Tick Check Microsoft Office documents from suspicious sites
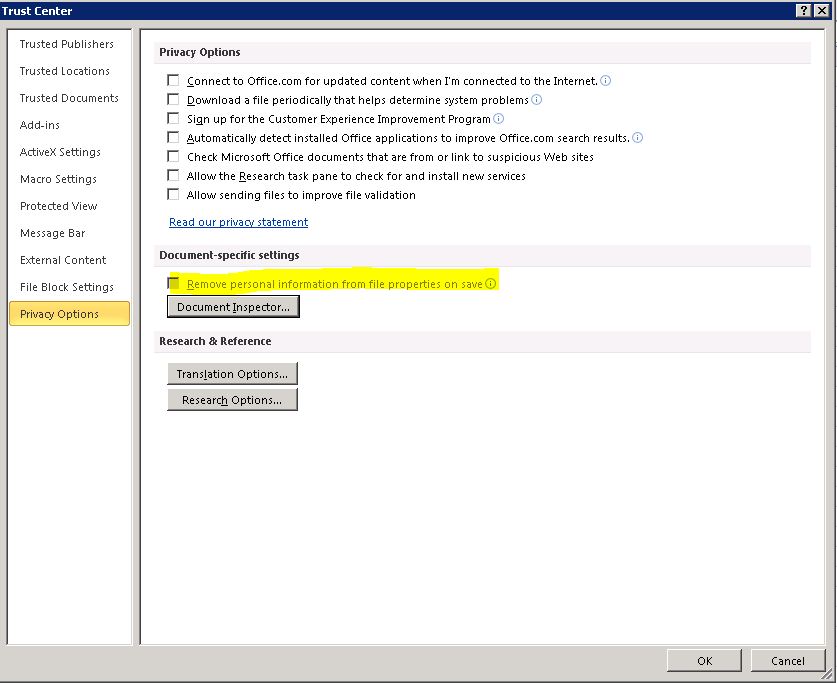Image resolution: width=837 pixels, height=683 pixels. (174, 157)
